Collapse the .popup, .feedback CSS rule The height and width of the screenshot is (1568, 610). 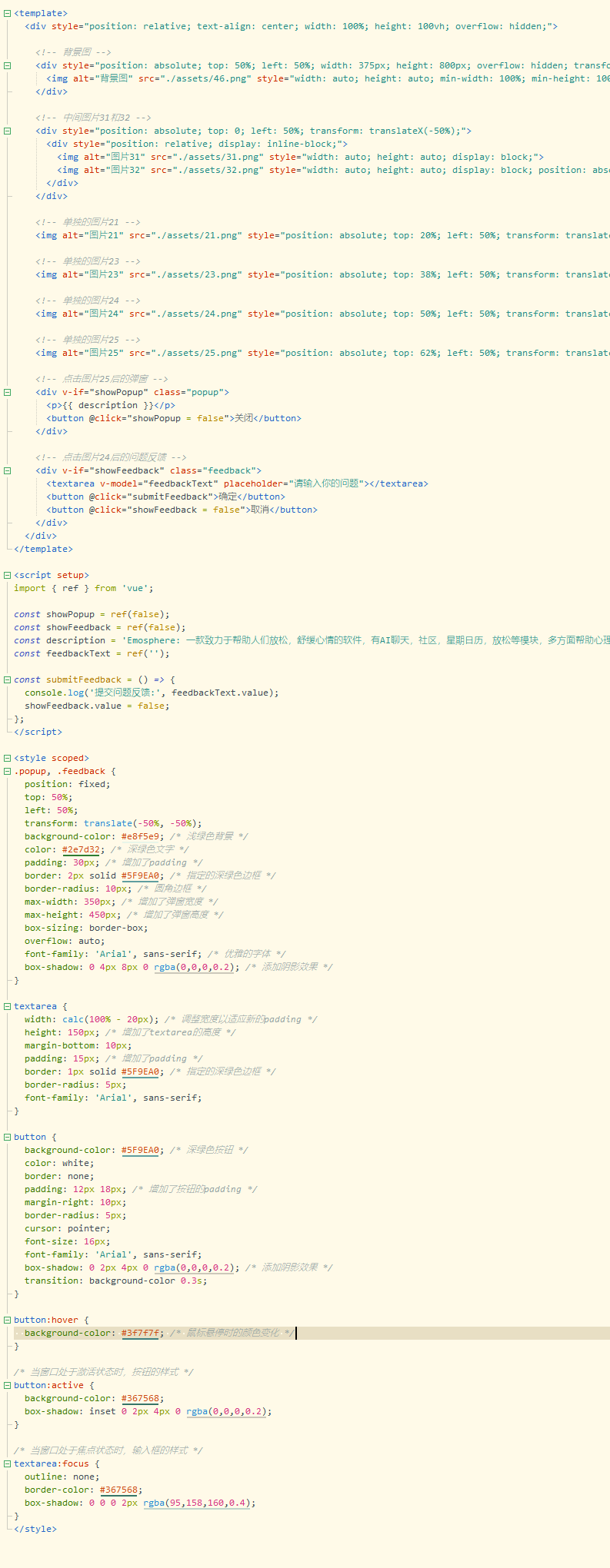click(7, 771)
